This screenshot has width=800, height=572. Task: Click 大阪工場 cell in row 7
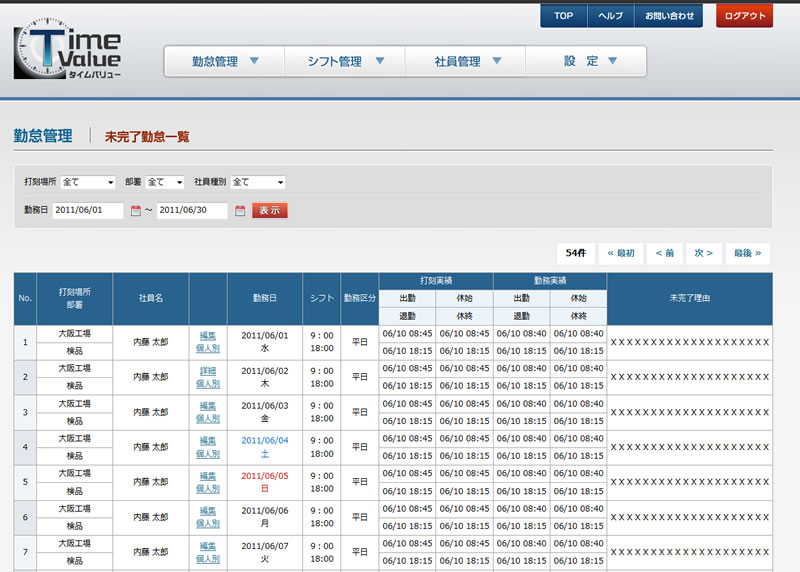(74, 543)
